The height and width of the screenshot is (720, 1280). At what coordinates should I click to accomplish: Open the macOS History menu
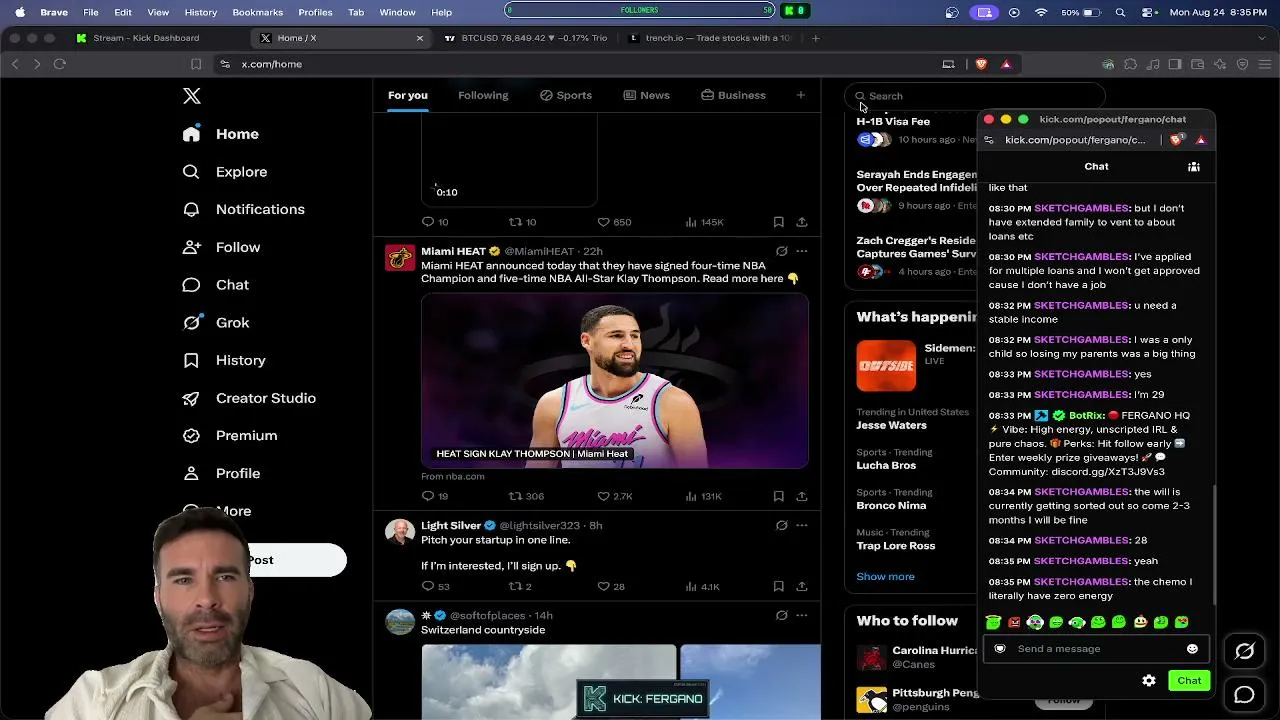[201, 12]
